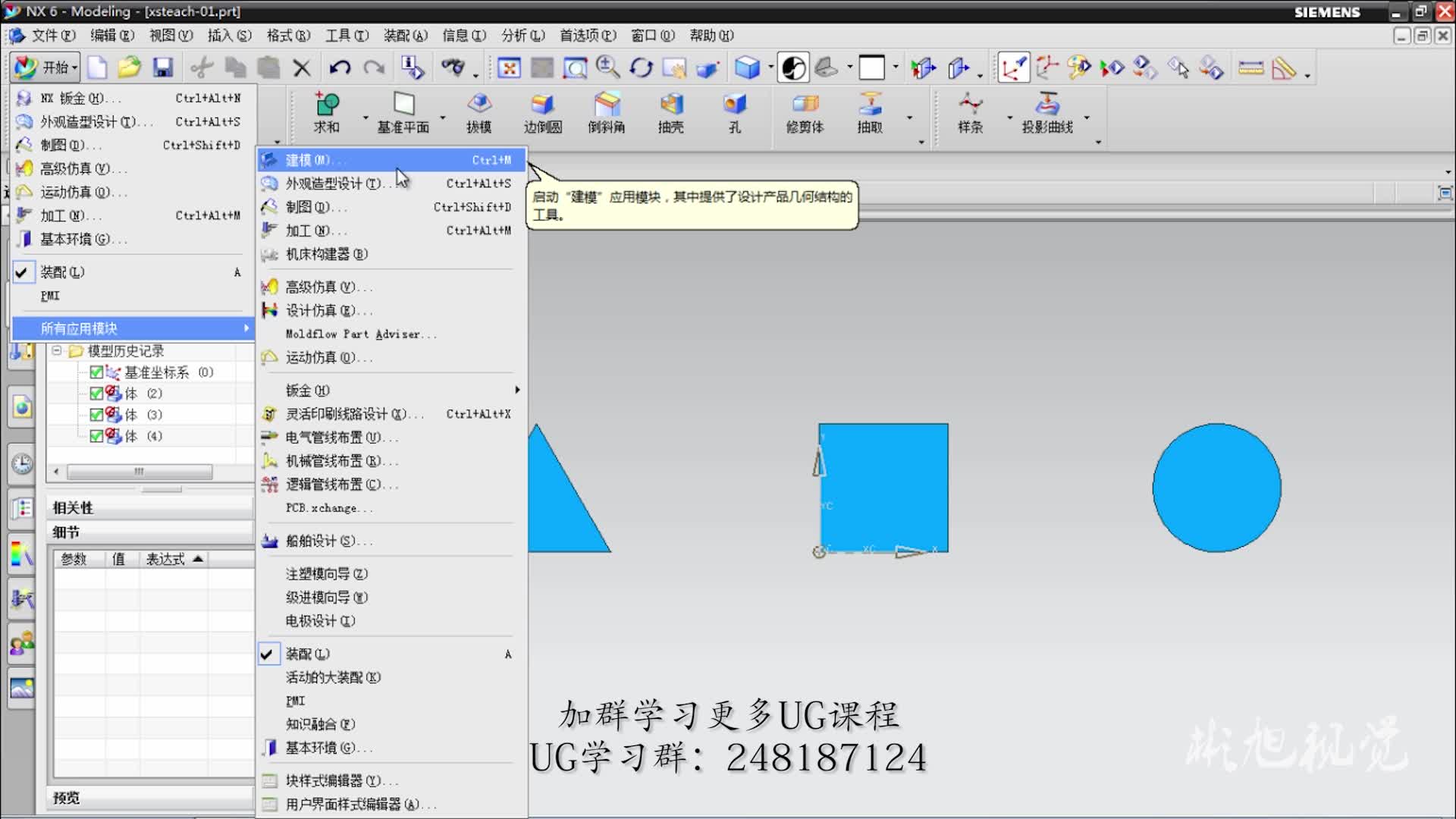The height and width of the screenshot is (819, 1456).
Task: Collapse the 模型历史记录 tree node
Action: tap(57, 351)
